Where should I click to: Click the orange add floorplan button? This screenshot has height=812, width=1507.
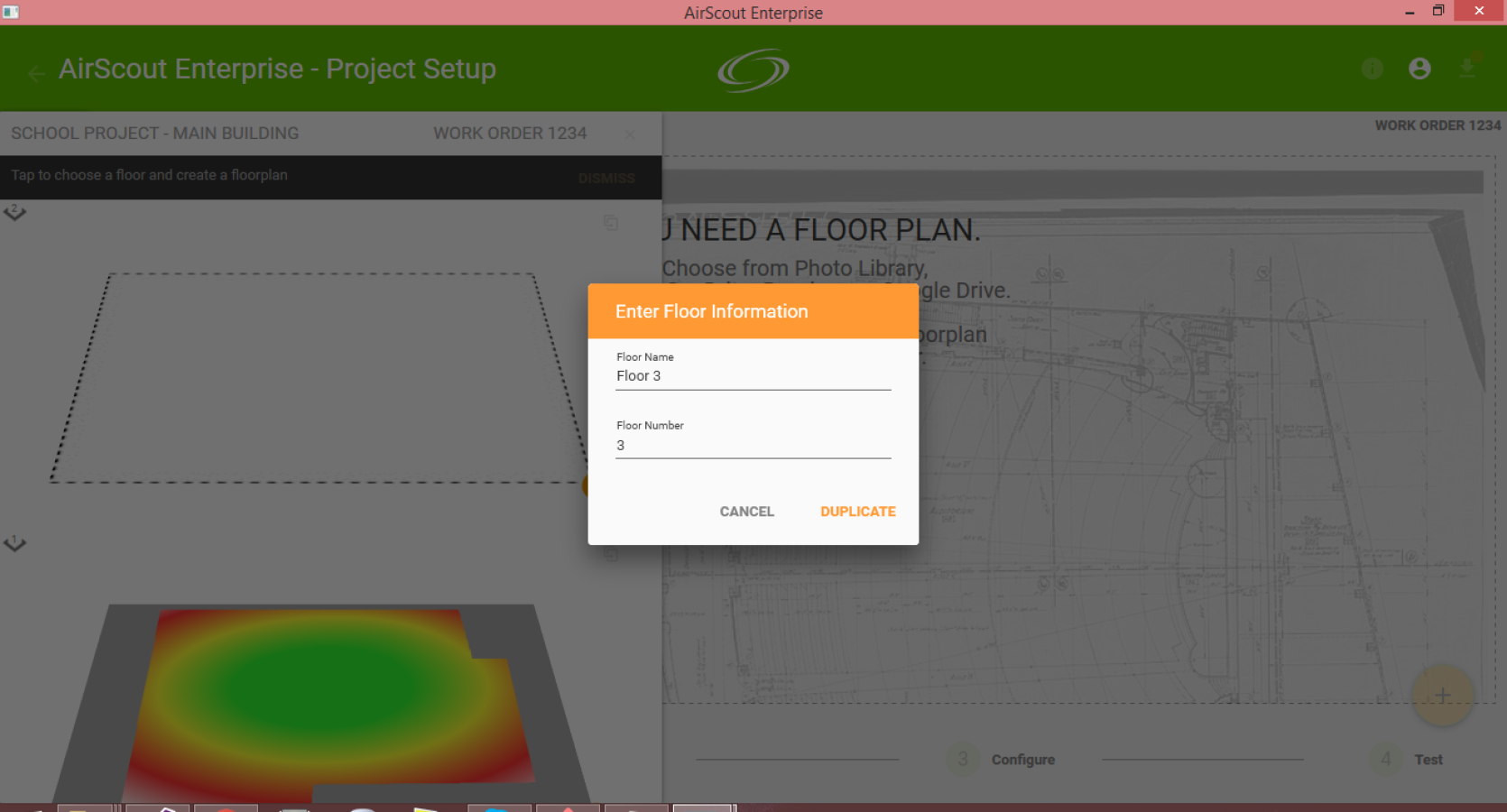(1442, 696)
